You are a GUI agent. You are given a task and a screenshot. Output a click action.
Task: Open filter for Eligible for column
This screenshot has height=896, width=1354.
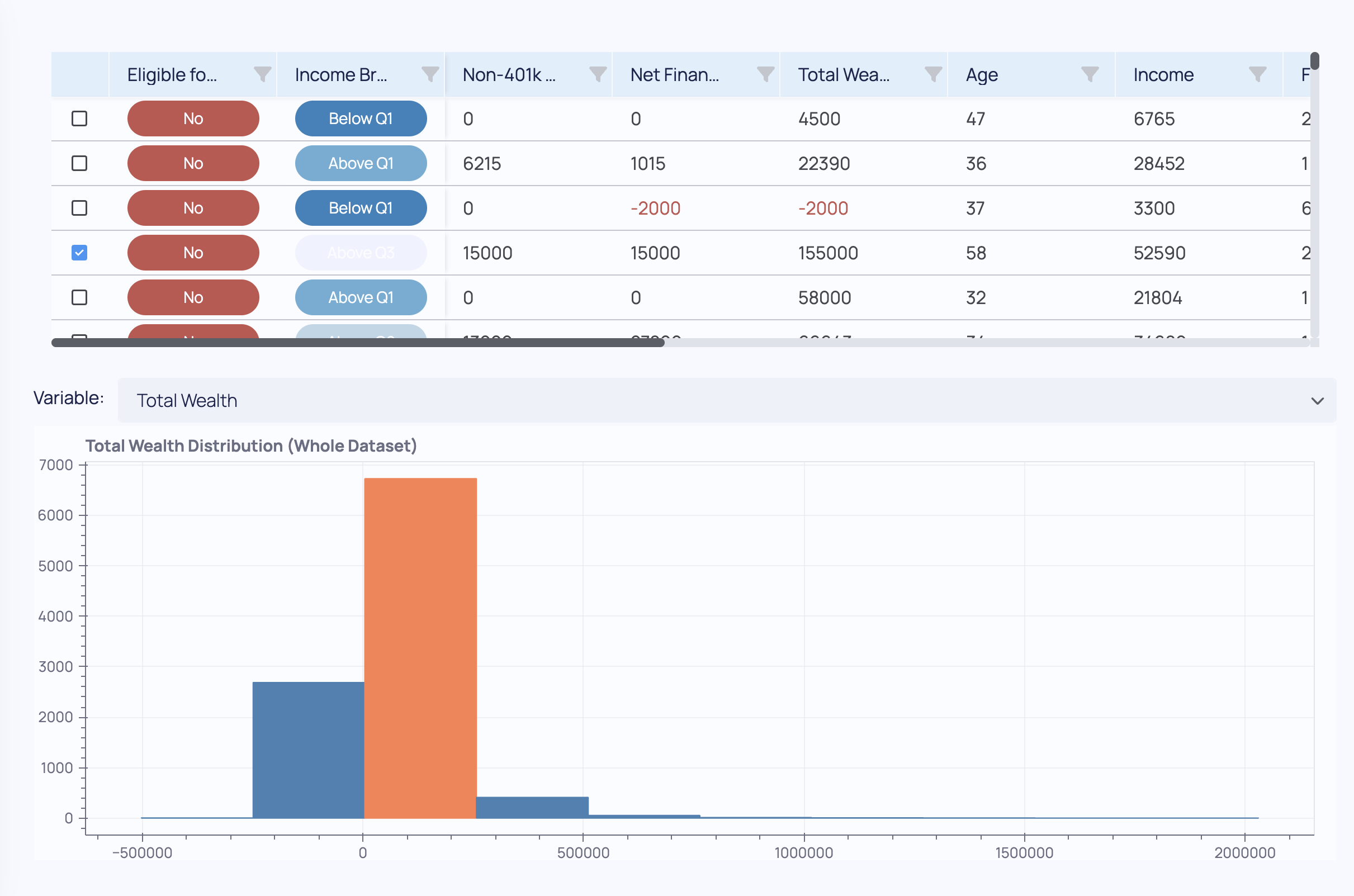click(x=262, y=74)
